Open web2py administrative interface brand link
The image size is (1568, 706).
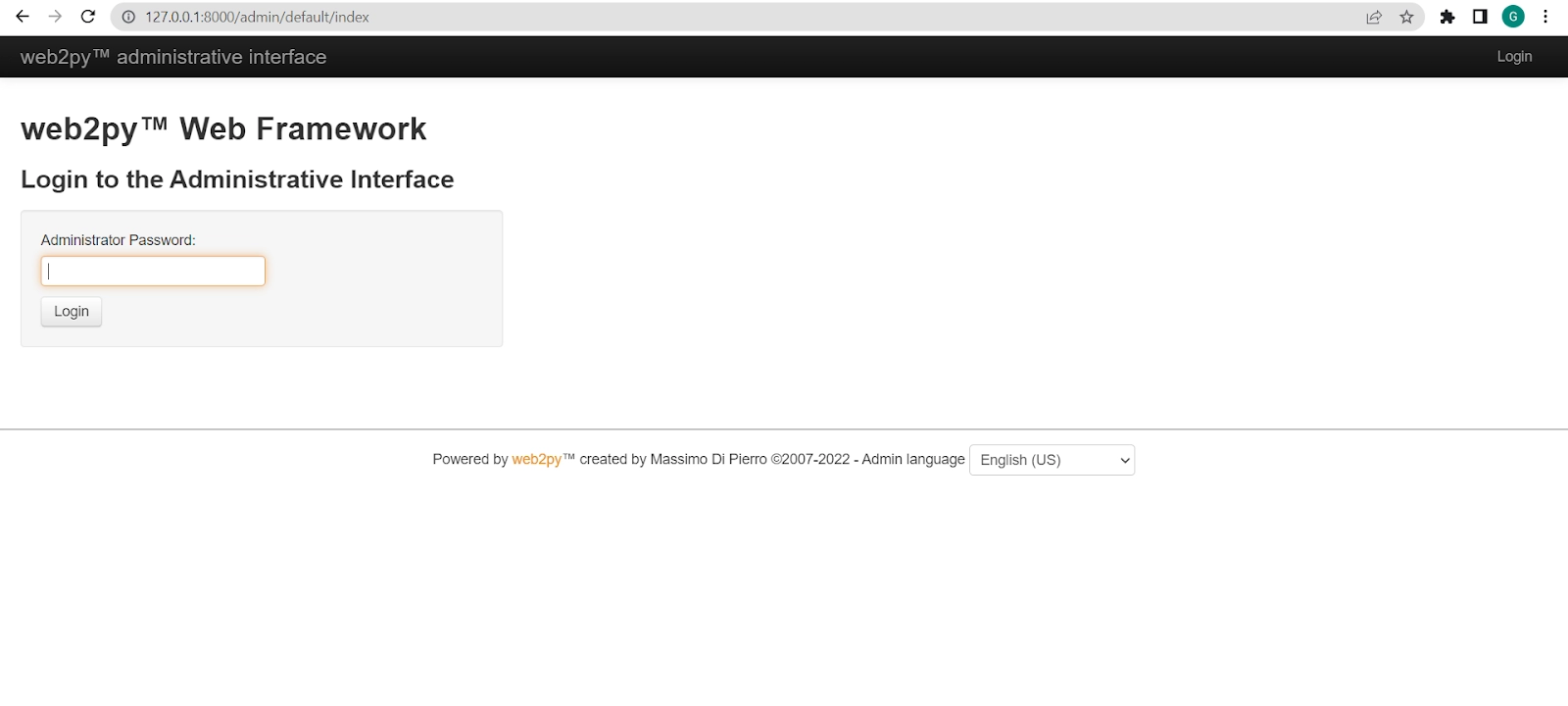(173, 57)
